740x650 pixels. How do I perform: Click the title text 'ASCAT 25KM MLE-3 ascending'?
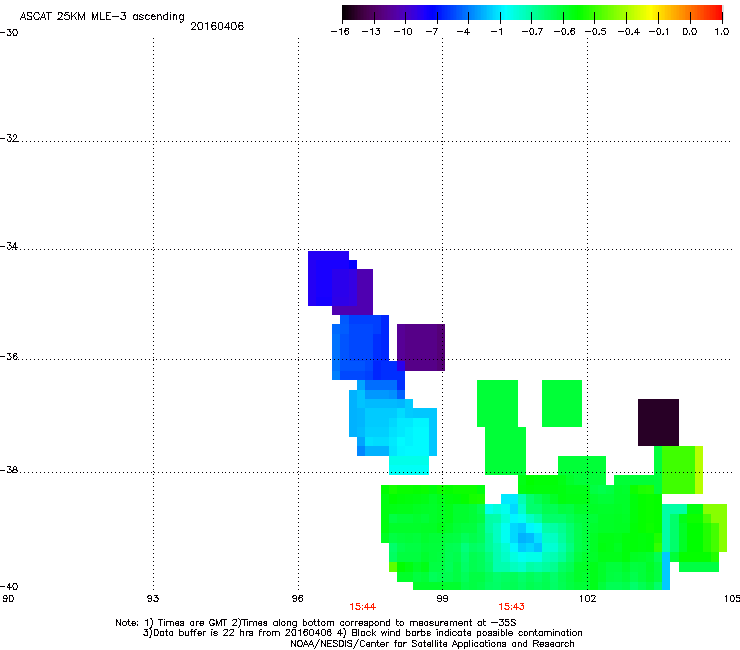102,17
